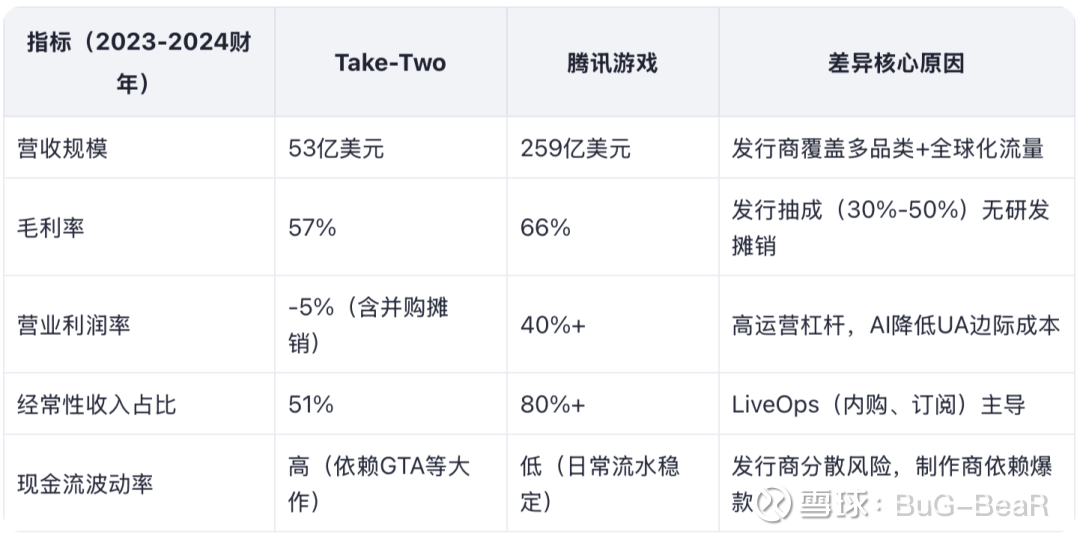The image size is (1080, 538).
Task: Click the 40%+ operating margin cell
Action: point(553,325)
